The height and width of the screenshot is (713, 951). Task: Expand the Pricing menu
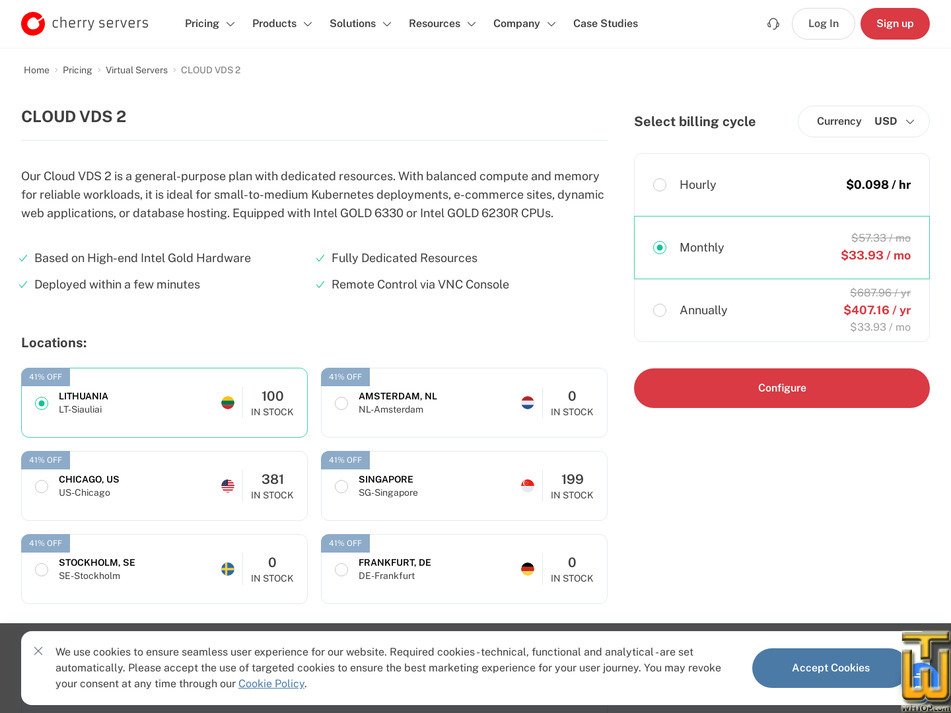(209, 24)
